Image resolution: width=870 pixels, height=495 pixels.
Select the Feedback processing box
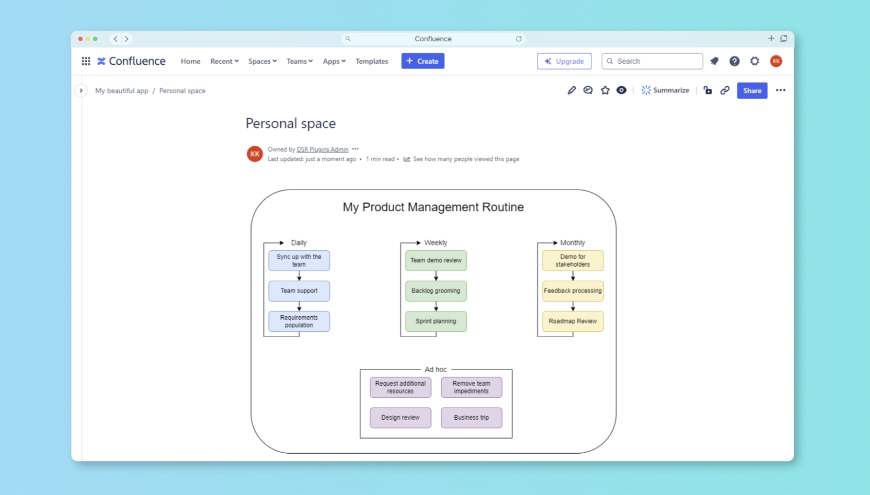573,291
